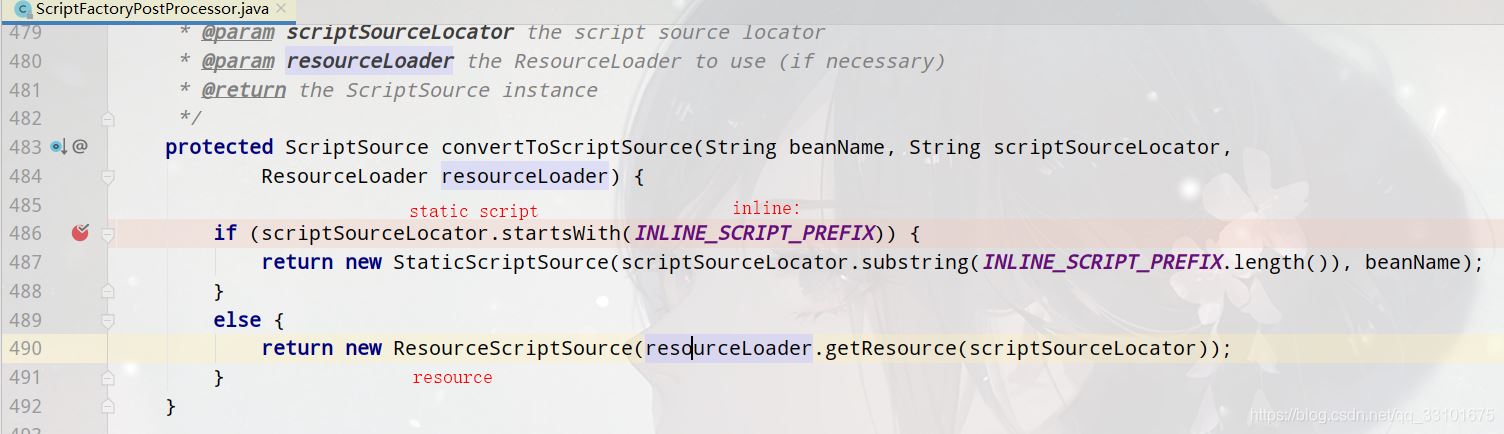This screenshot has height=434, width=1504.
Task: Click INLINE_SCRIPT_PREFIX constant on line 486
Action: click(754, 233)
